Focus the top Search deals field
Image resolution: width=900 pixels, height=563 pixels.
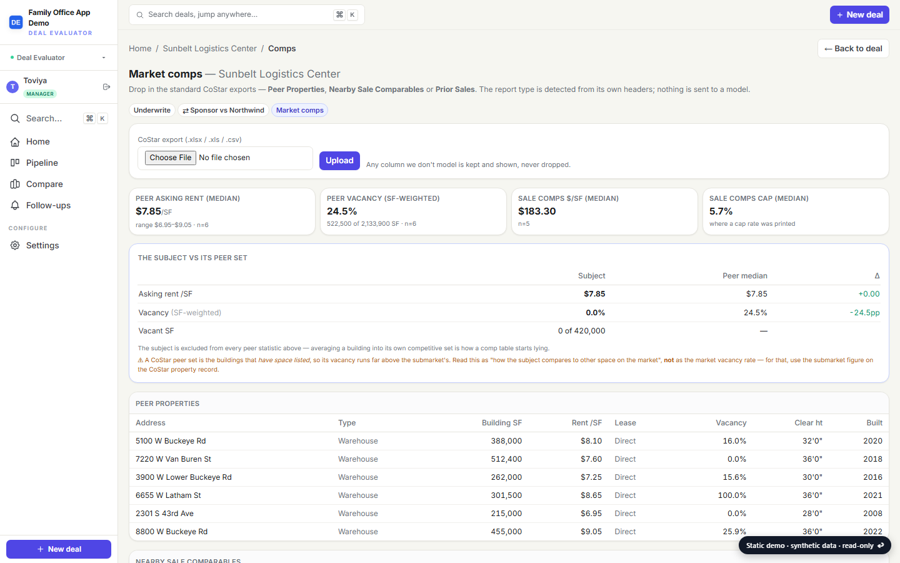[x=247, y=14]
